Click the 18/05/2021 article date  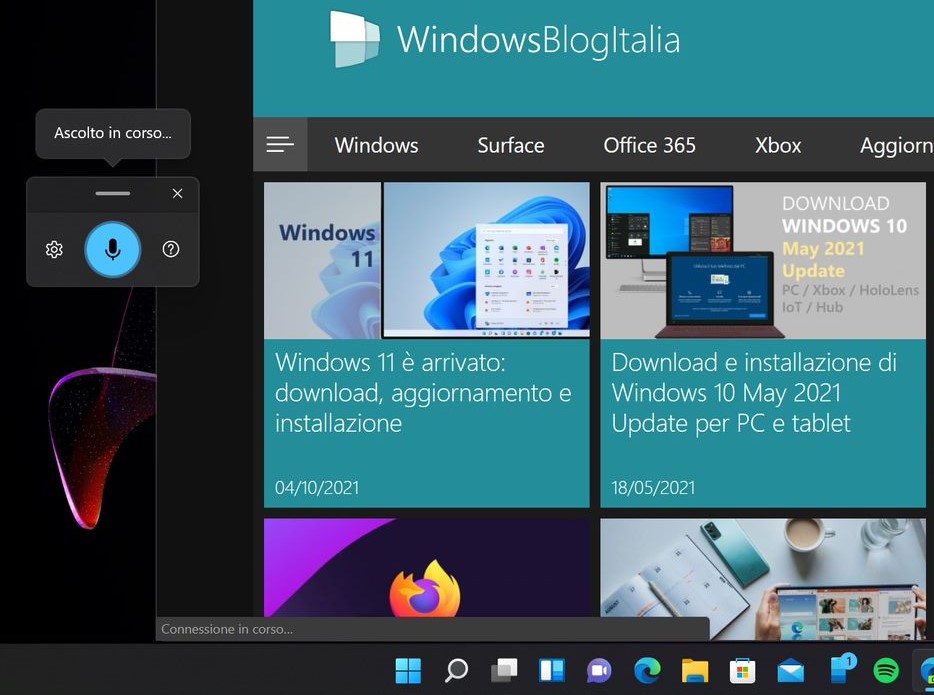pyautogui.click(x=653, y=488)
